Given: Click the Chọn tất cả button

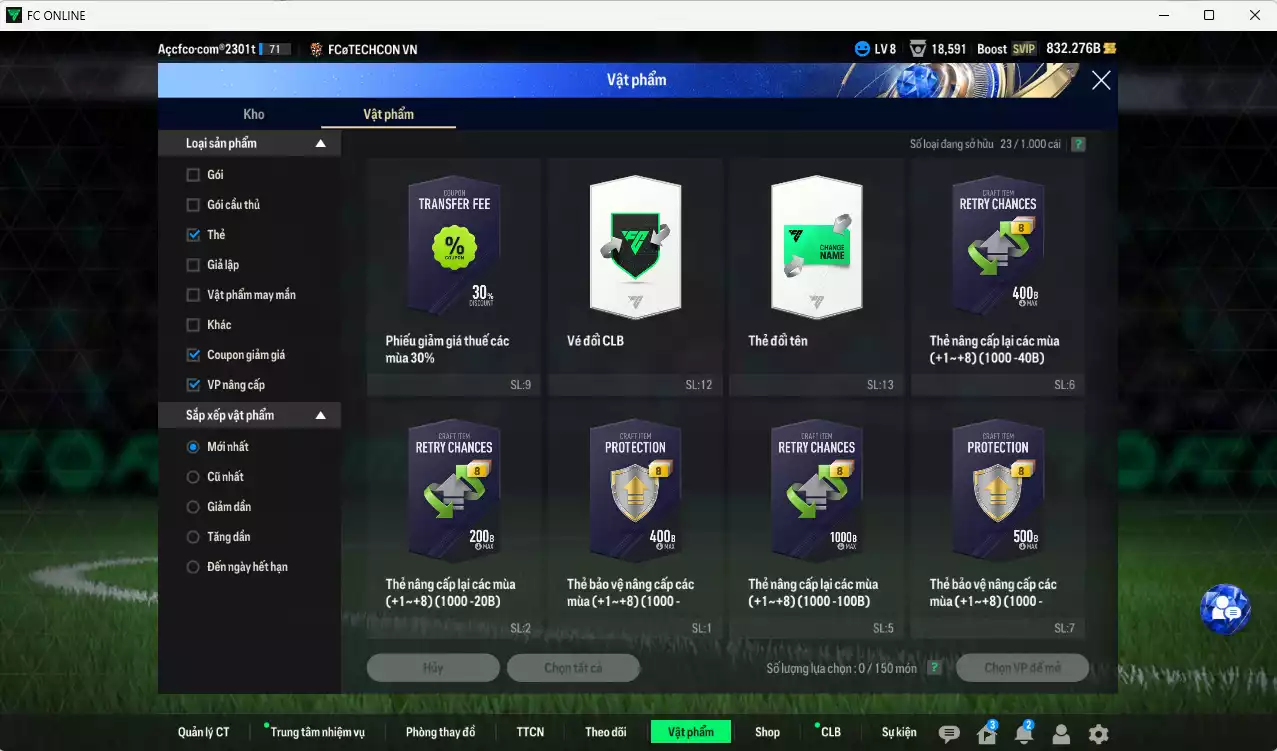Looking at the screenshot, I should pyautogui.click(x=573, y=668).
